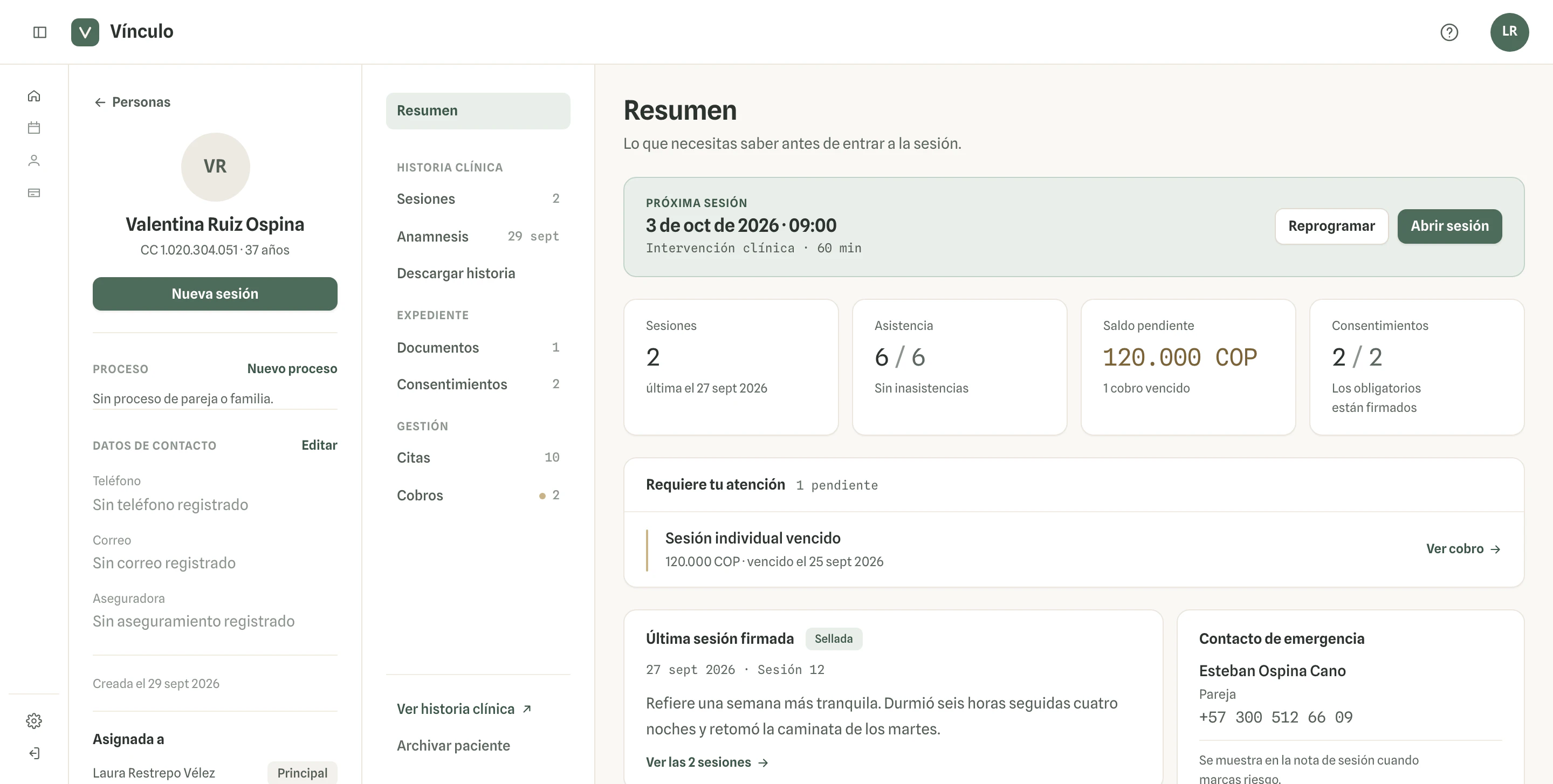This screenshot has width=1553, height=784.
Task: Click Abrir sesión button
Action: (x=1449, y=226)
